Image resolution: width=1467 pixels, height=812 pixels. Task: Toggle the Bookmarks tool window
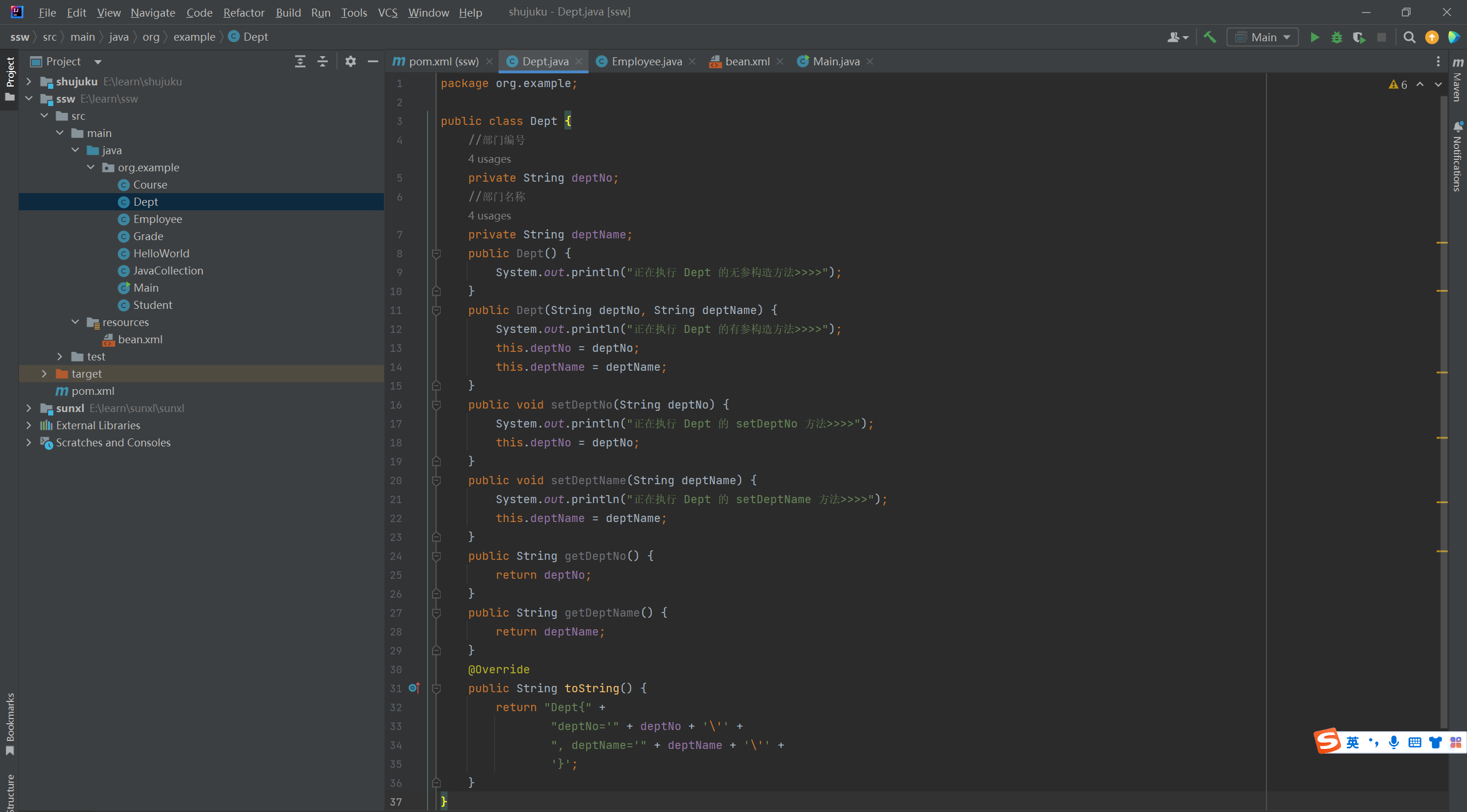click(x=10, y=723)
